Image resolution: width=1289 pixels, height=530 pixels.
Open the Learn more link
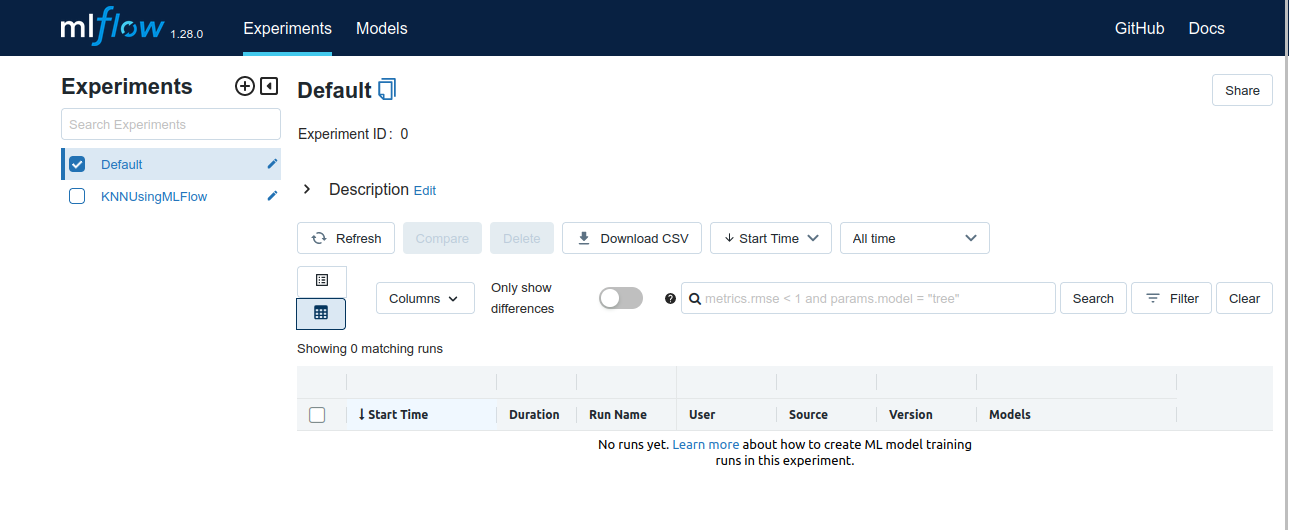tap(706, 444)
